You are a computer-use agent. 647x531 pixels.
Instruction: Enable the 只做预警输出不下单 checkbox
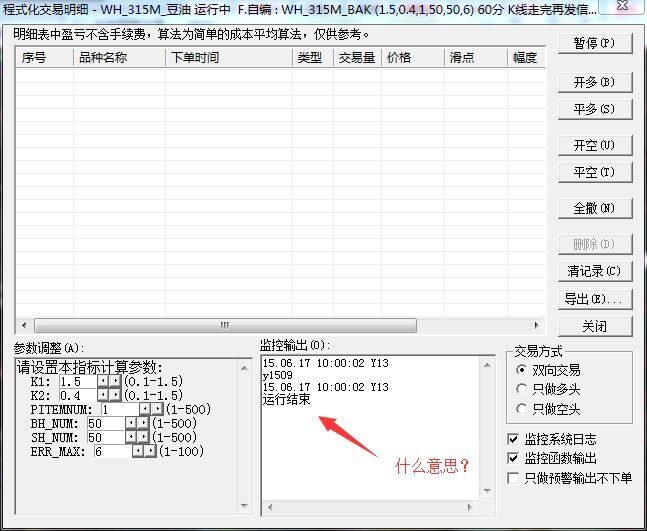(514, 478)
